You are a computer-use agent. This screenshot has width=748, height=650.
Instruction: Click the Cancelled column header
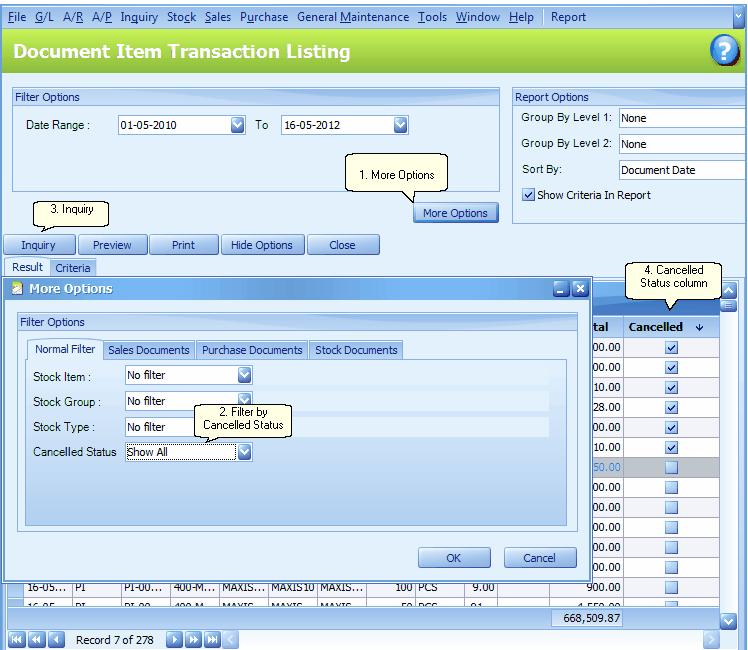(x=671, y=327)
